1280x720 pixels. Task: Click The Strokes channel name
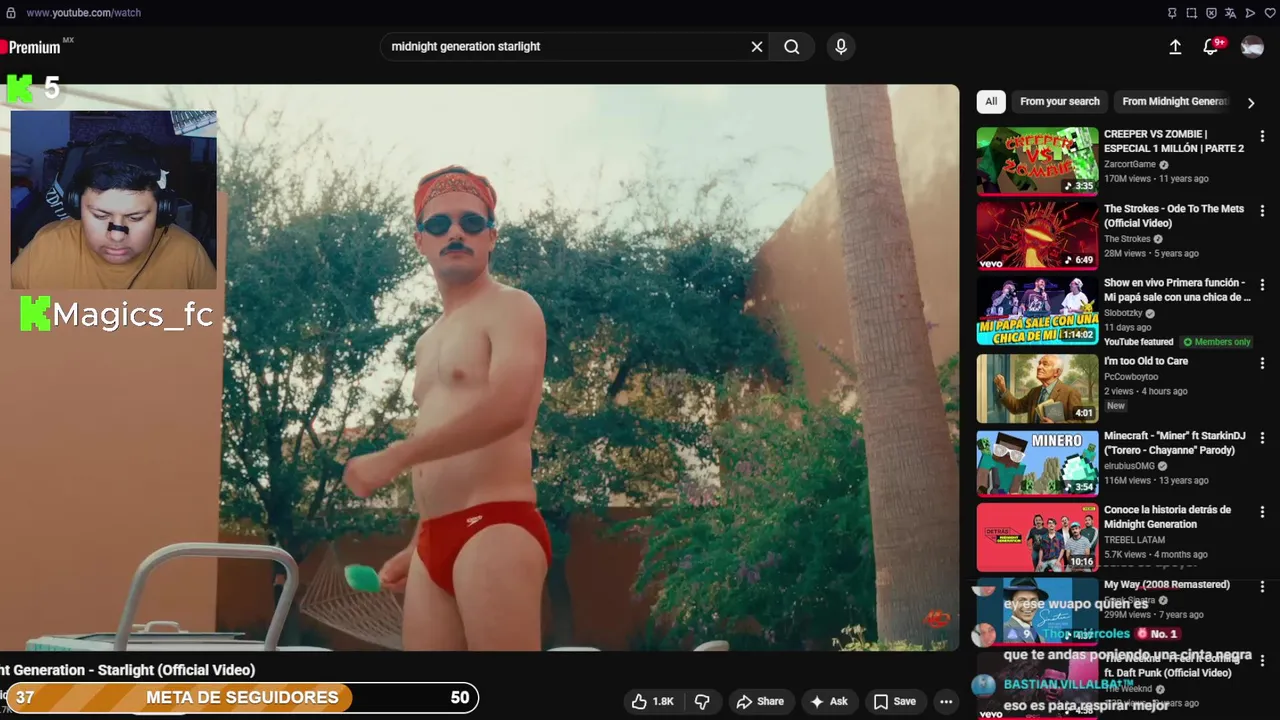[x=1127, y=239]
